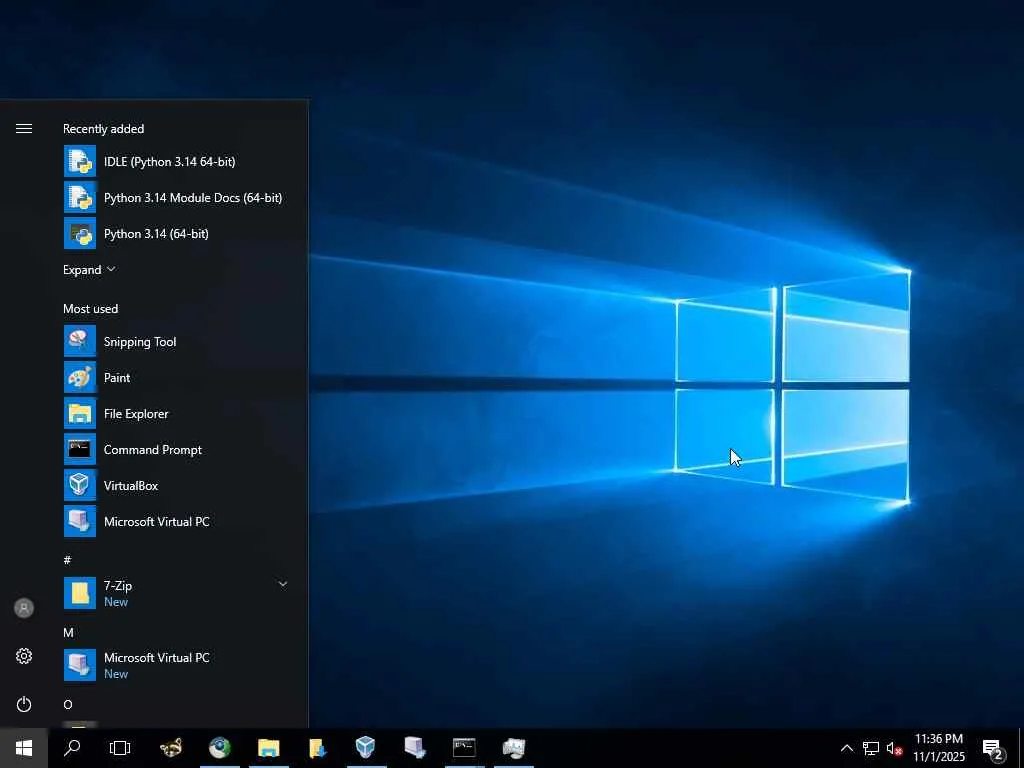This screenshot has width=1024, height=768.
Task: Launch Snipping Tool from Most used
Action: [177, 342]
